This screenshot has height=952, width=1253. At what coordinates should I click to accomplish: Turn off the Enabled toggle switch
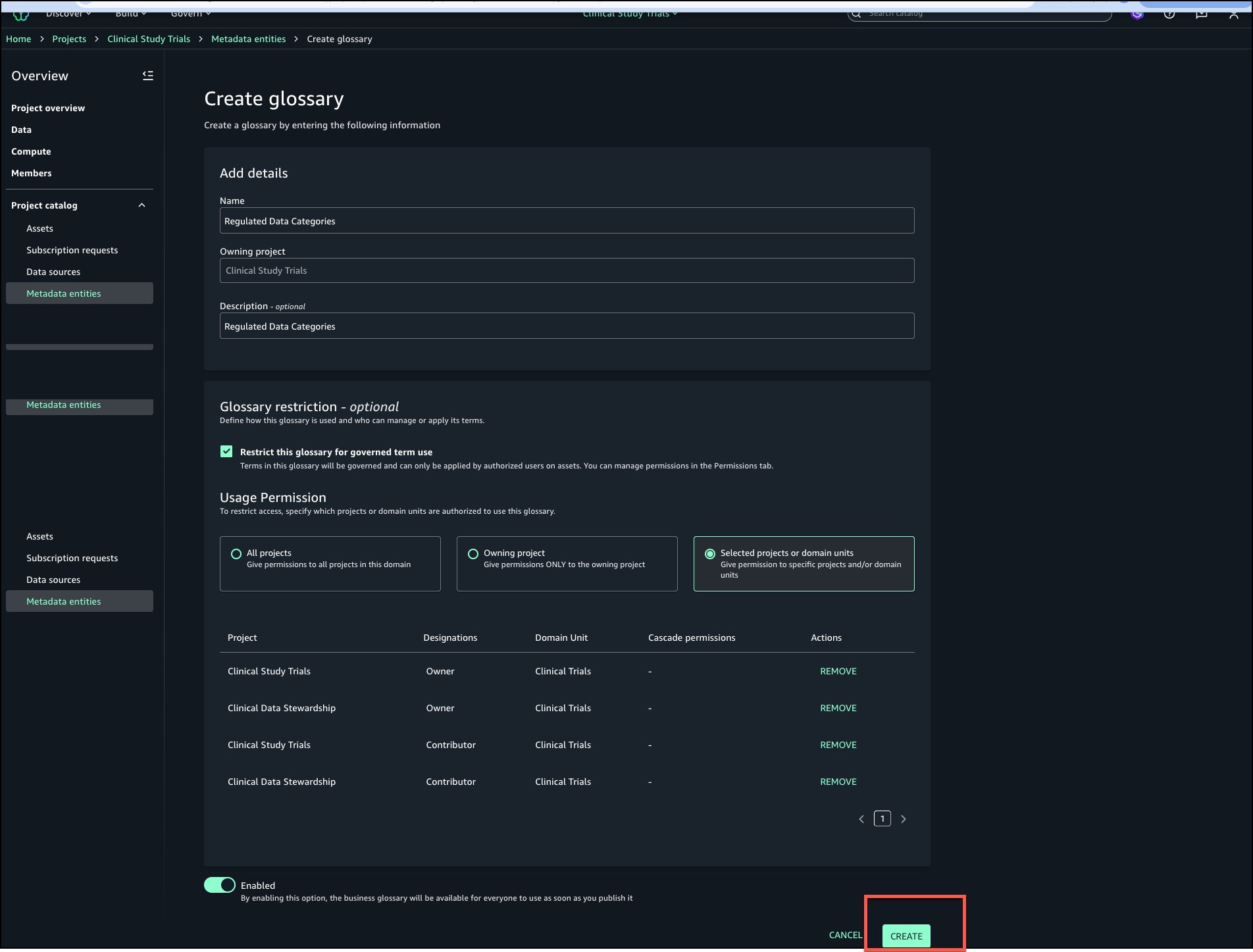(x=220, y=885)
